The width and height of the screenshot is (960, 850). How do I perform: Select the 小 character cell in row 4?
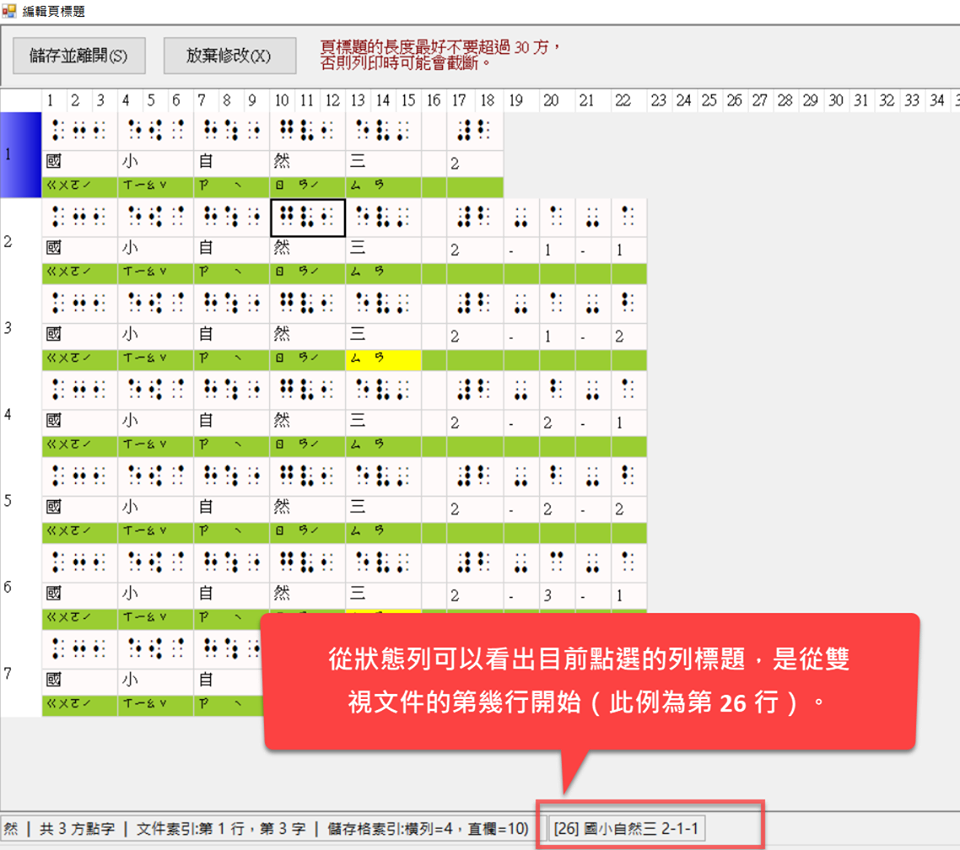[155, 423]
